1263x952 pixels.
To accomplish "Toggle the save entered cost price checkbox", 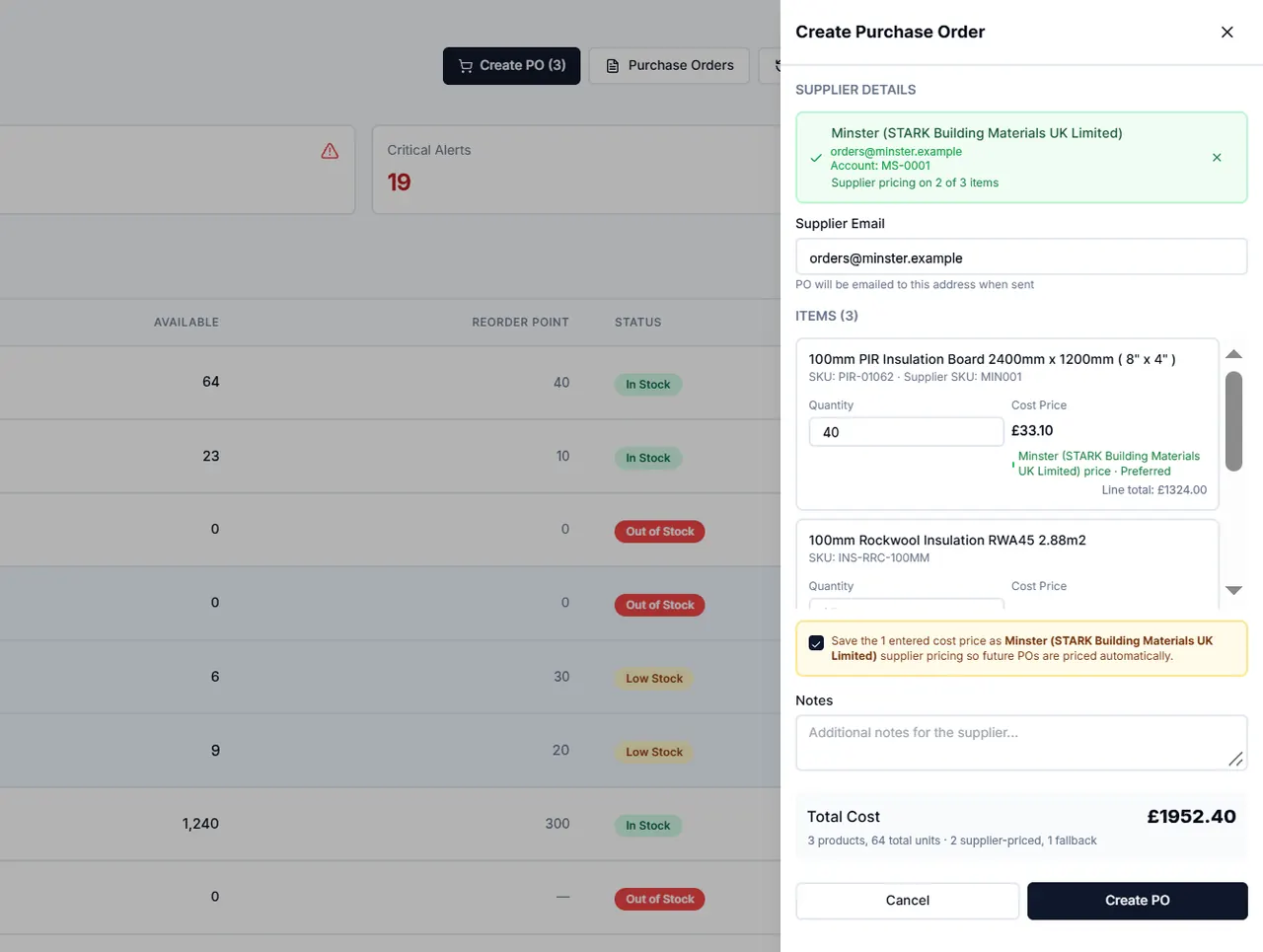I will (816, 643).
